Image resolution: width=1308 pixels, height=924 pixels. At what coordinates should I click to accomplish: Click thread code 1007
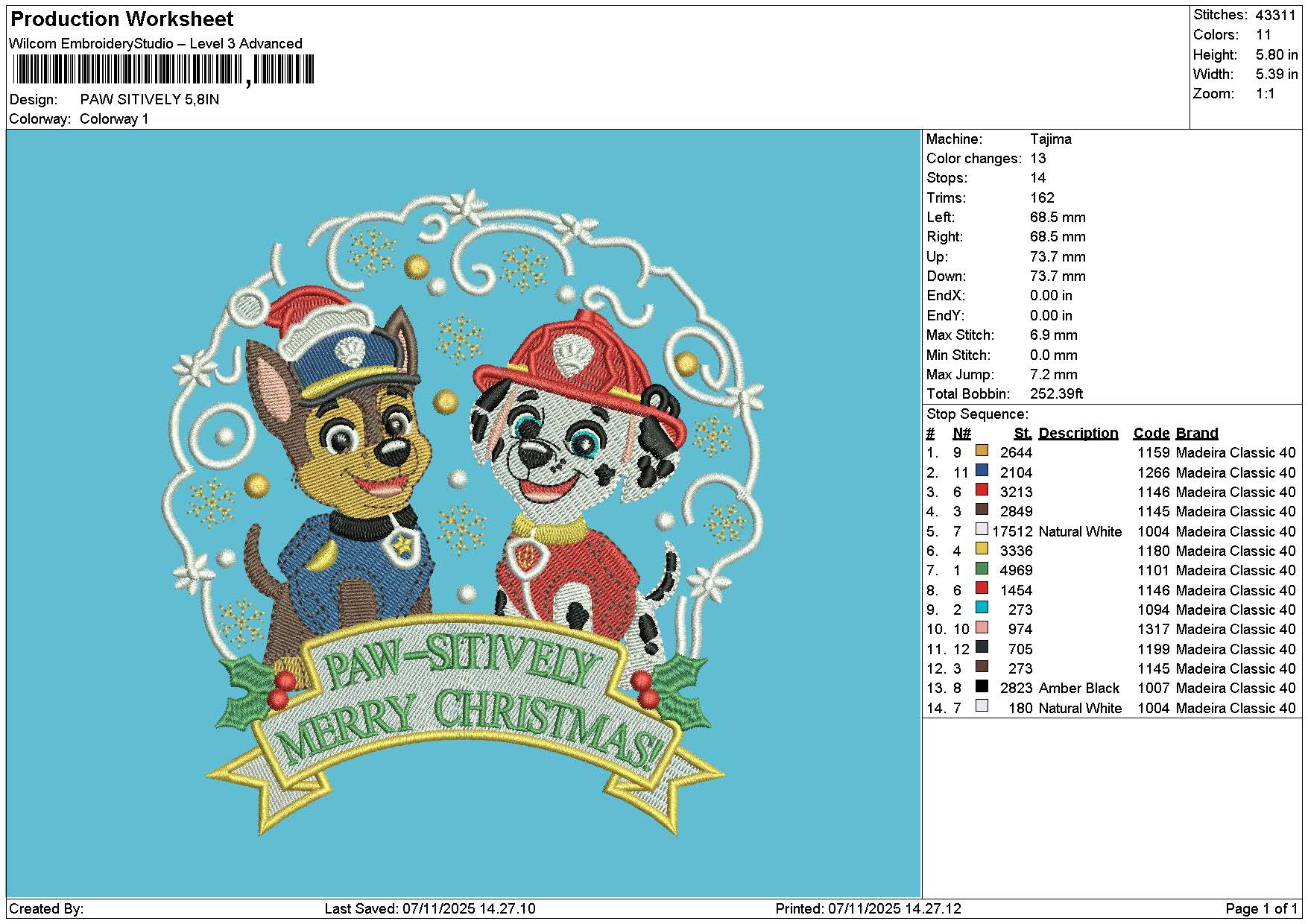[1154, 689]
